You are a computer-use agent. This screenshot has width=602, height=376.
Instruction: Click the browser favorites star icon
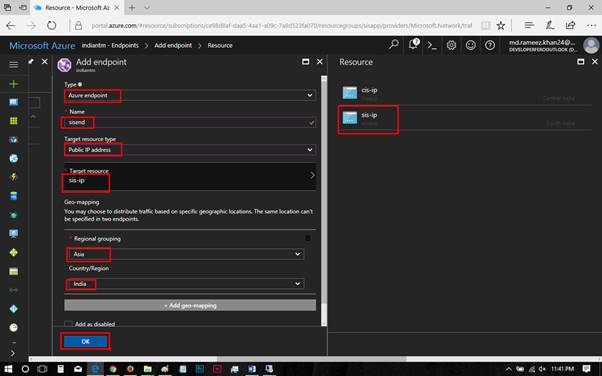click(501, 26)
